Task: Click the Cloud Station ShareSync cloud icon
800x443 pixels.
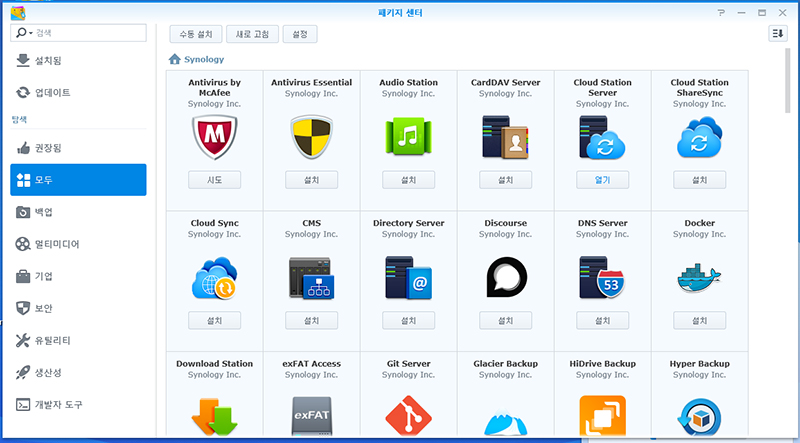Action: pos(699,137)
